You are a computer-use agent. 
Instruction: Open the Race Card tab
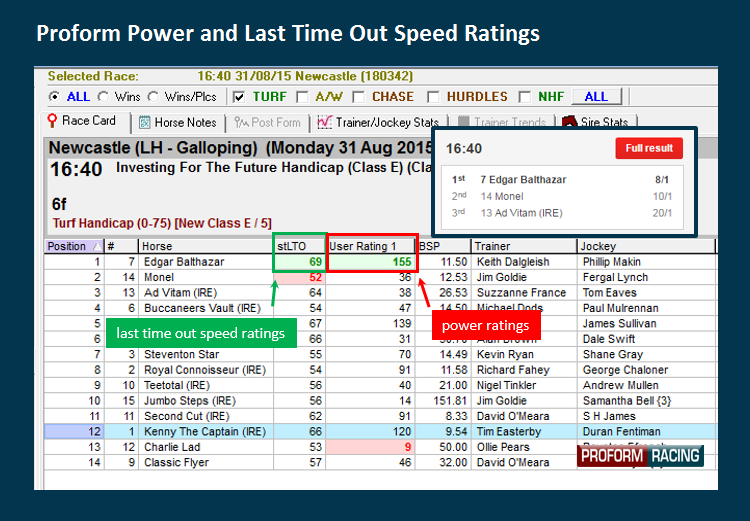coord(88,122)
